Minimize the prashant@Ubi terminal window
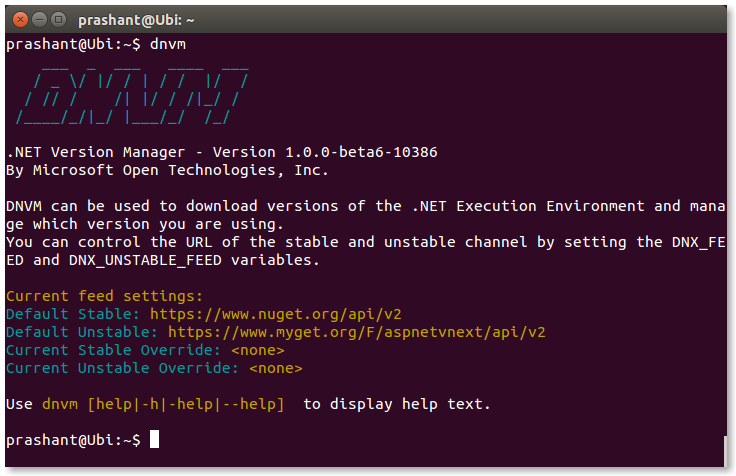 click(x=39, y=20)
